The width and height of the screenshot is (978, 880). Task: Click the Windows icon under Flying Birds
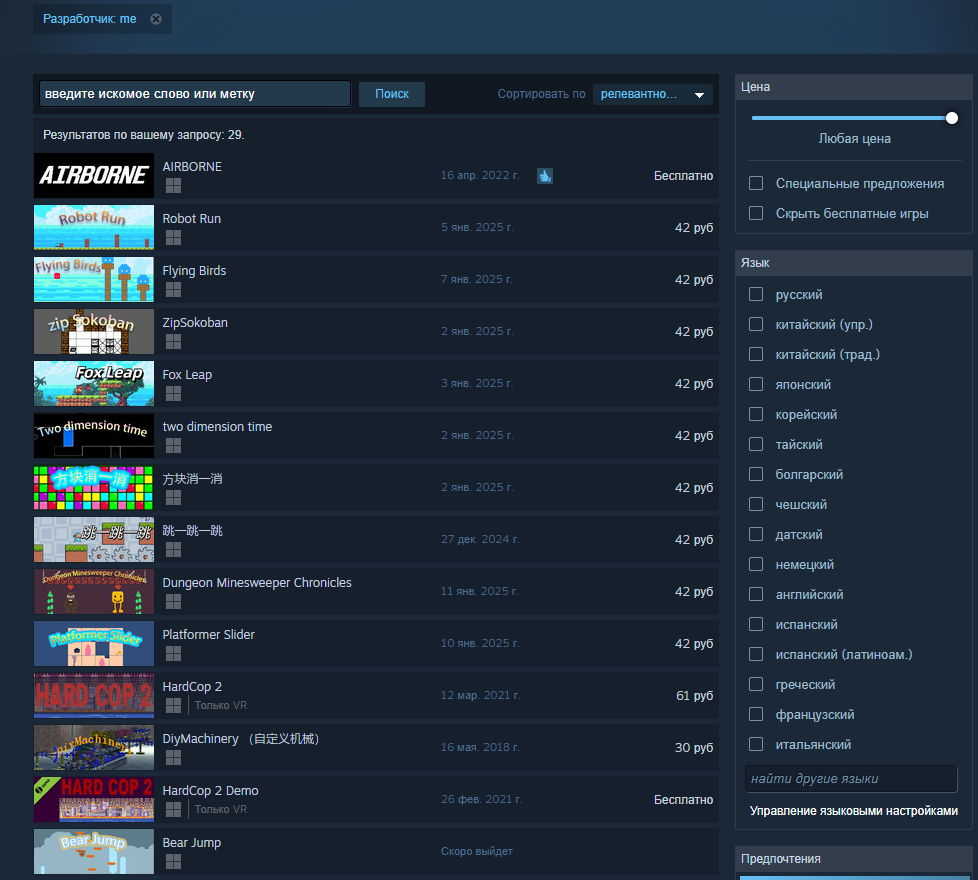pos(173,289)
